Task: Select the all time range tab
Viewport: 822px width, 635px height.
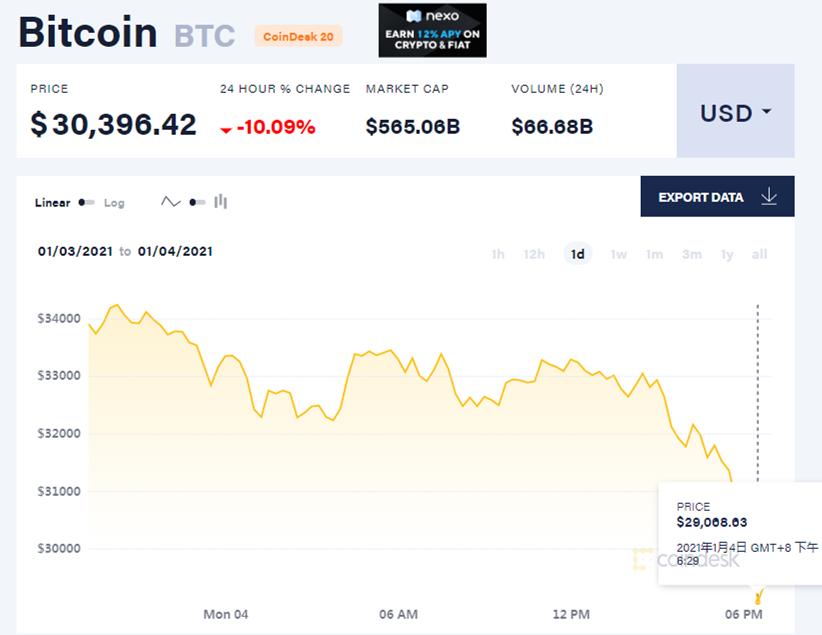Action: 758,255
